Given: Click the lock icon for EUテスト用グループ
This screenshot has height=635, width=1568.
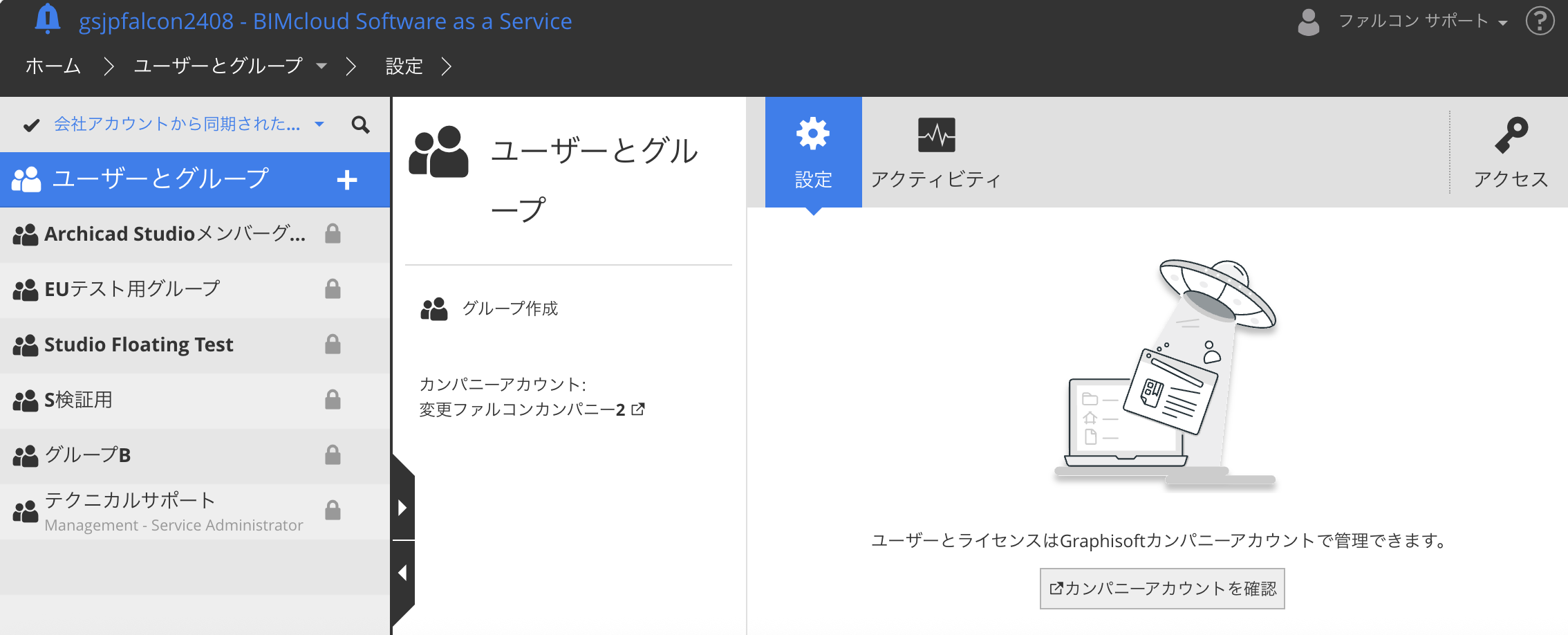Looking at the screenshot, I should [333, 289].
